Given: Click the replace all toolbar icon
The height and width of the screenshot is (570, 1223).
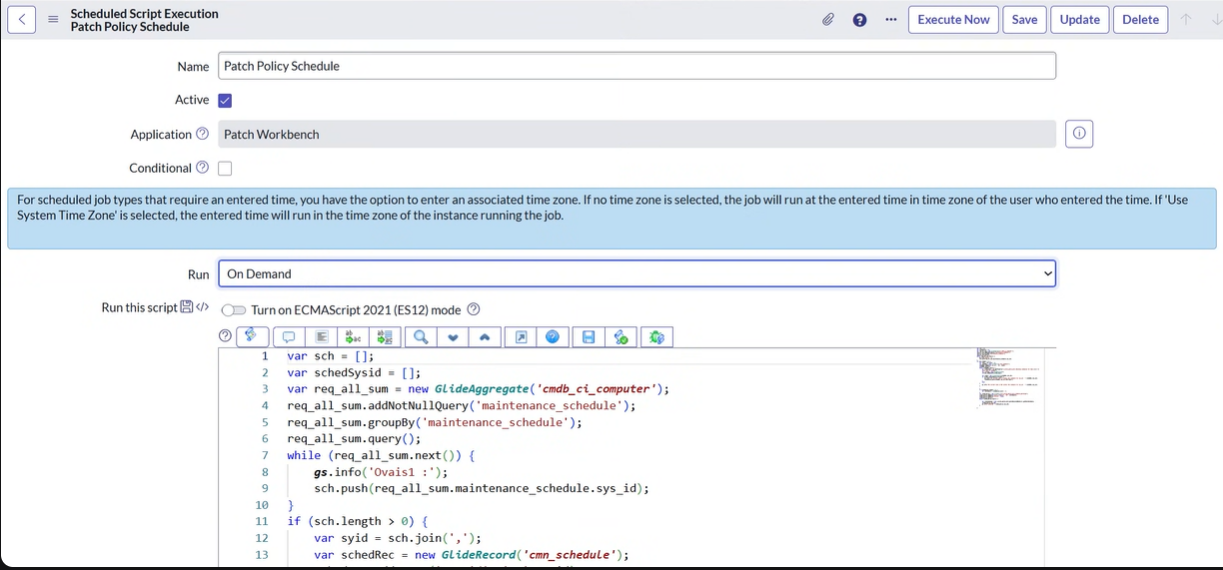Looking at the screenshot, I should coord(385,337).
